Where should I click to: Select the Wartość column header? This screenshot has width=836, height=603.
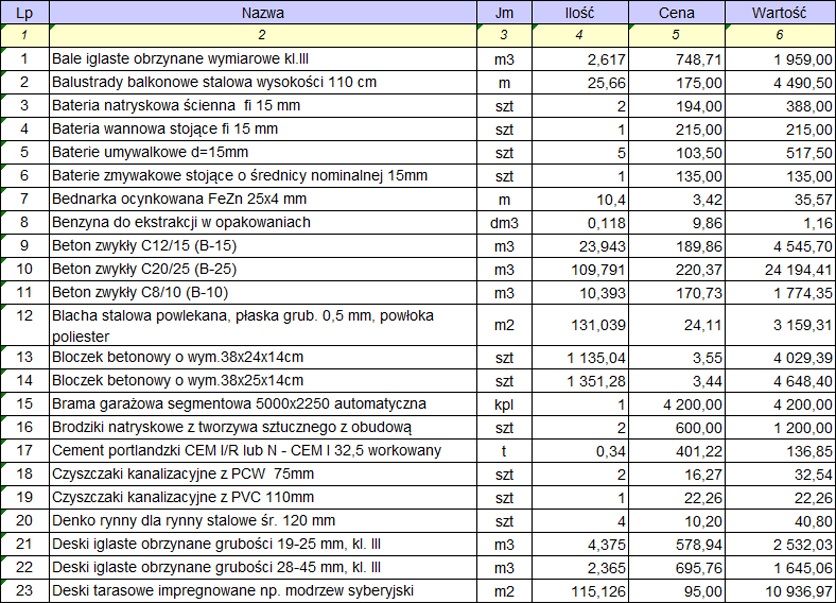point(780,12)
